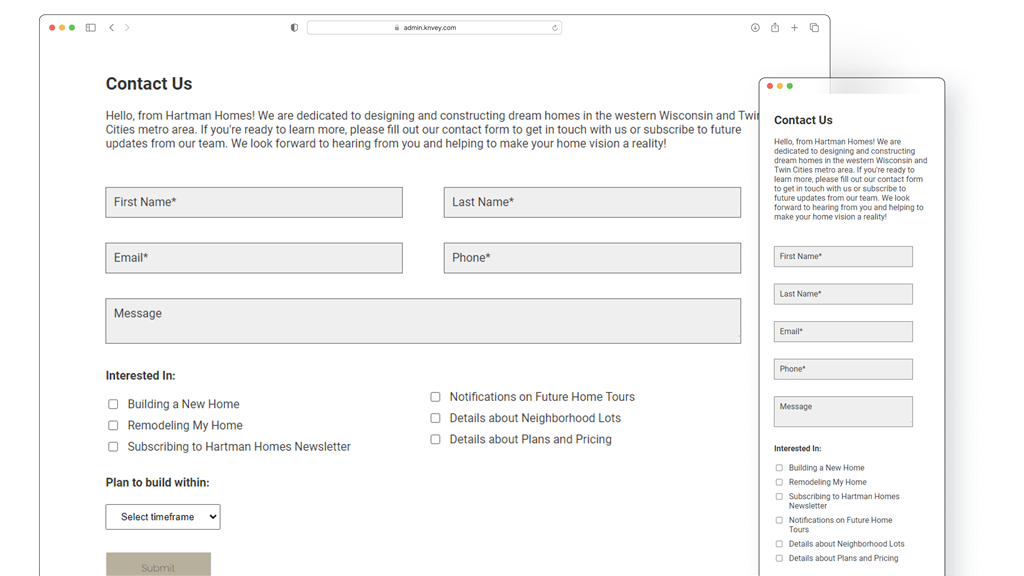Click Interested In: label in small window
This screenshot has height=576, width=1024.
pos(797,449)
